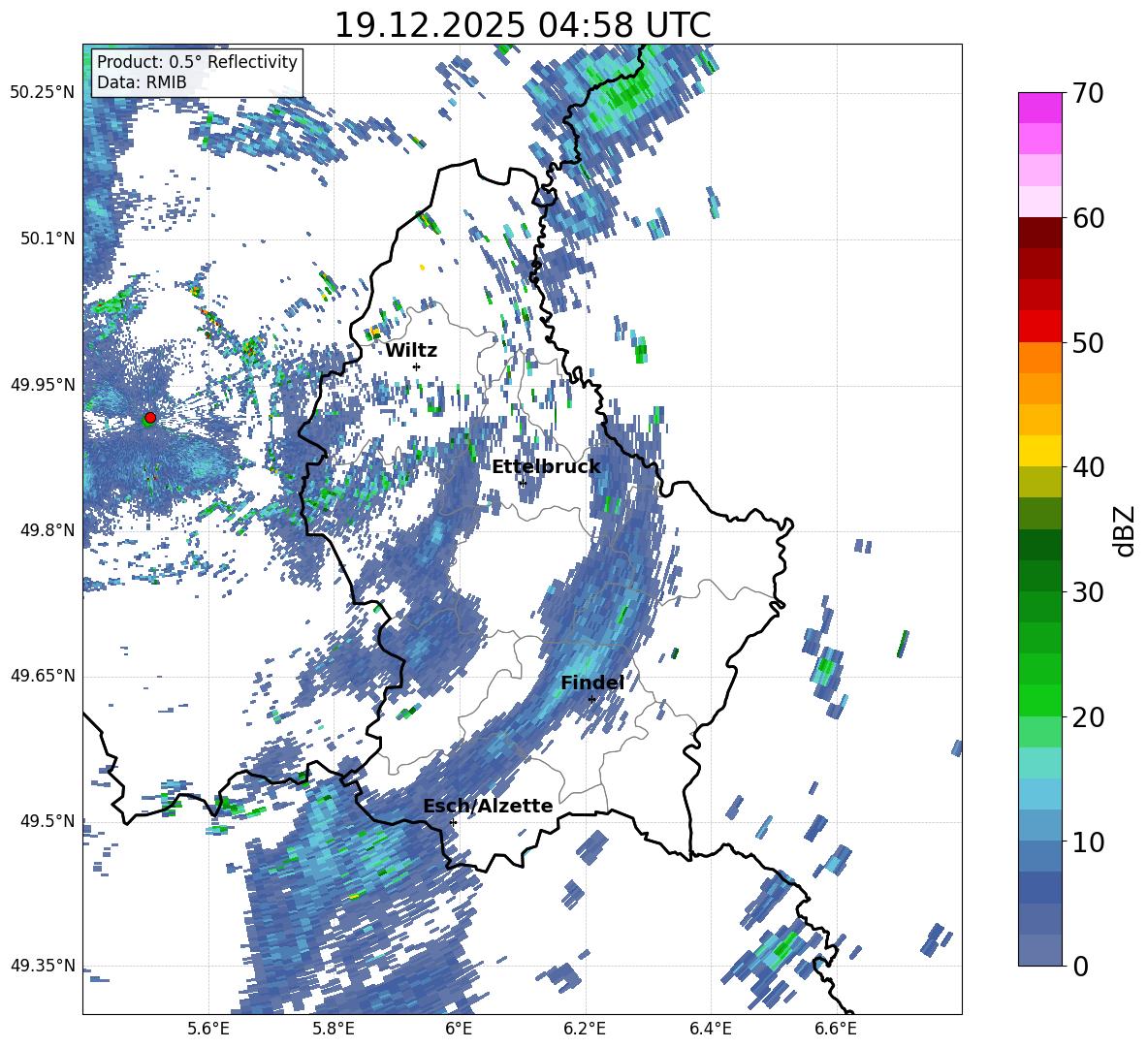Click the Findel location cross marker
The width and height of the screenshot is (1148, 1048).
591,700
